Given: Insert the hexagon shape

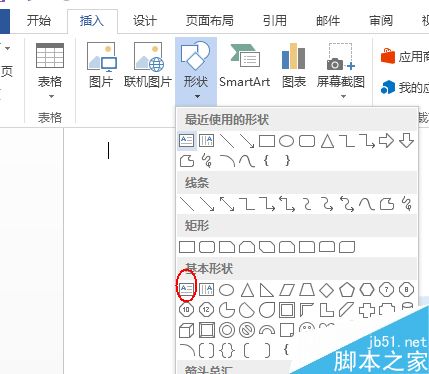Looking at the screenshot, I should click(x=367, y=290).
